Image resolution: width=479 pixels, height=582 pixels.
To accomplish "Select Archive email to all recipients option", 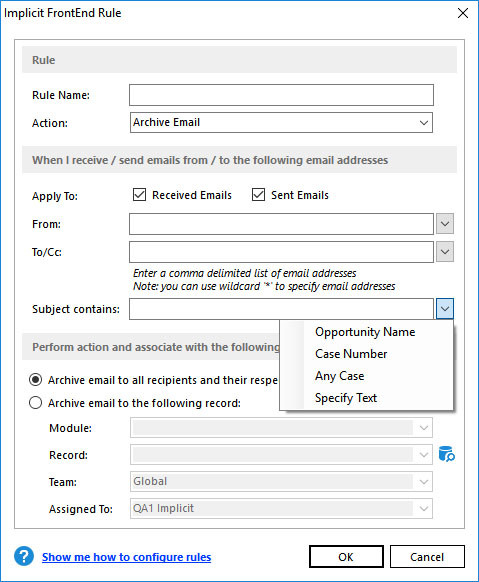I will pyautogui.click(x=36, y=380).
